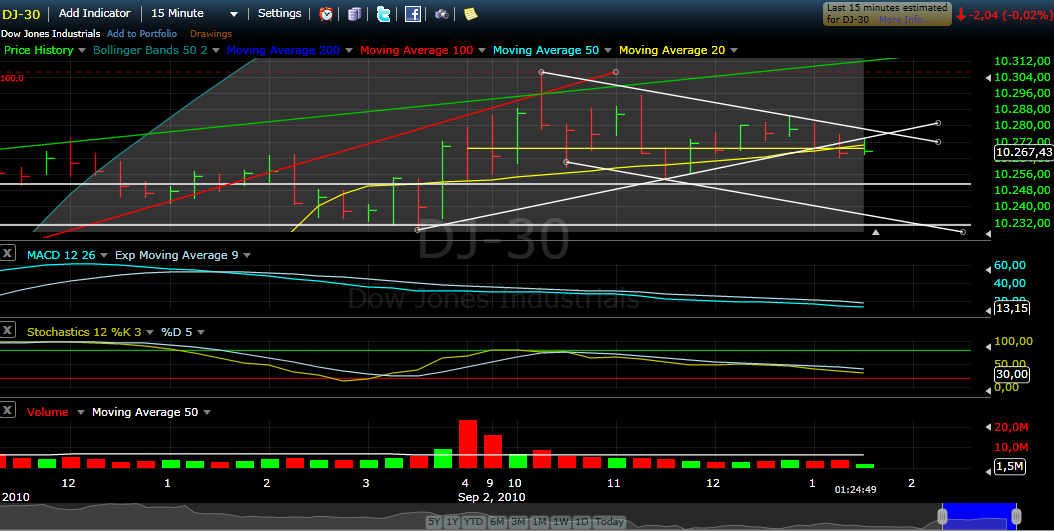The image size is (1054, 532).
Task: Expand Stochastics 12 %K 3 arrow
Action: pos(150,332)
